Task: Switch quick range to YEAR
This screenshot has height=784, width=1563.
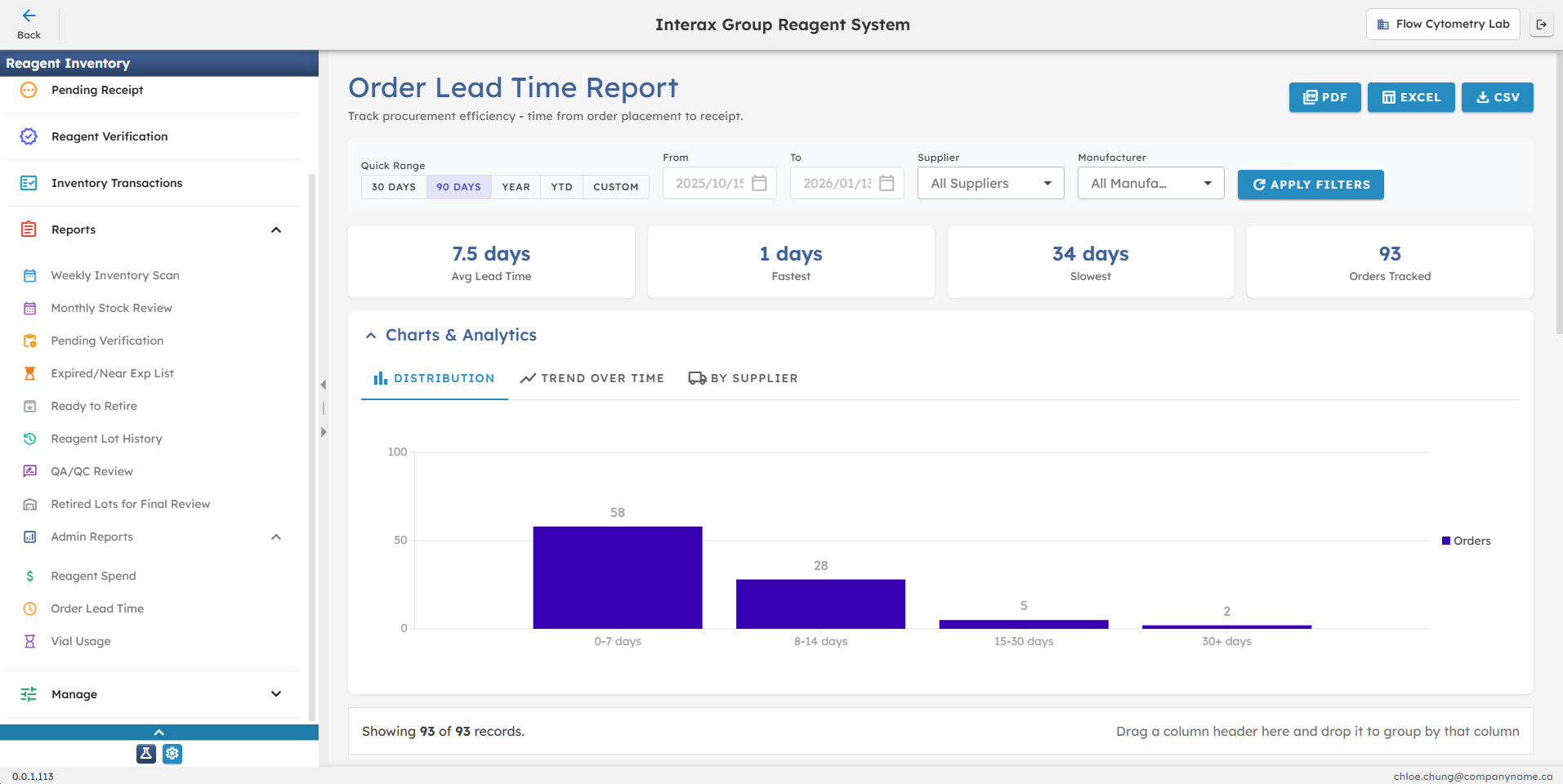Action: point(516,186)
